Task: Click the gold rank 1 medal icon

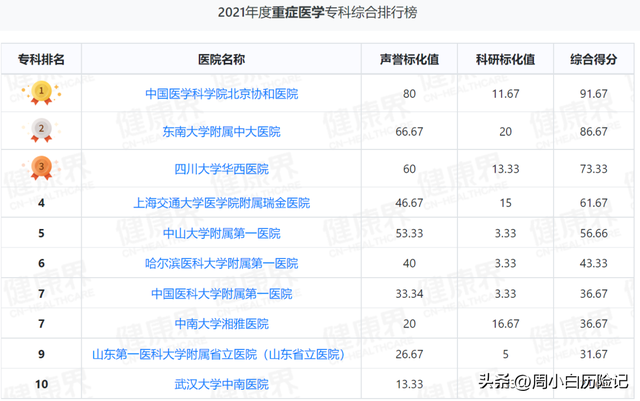Action: click(x=41, y=93)
